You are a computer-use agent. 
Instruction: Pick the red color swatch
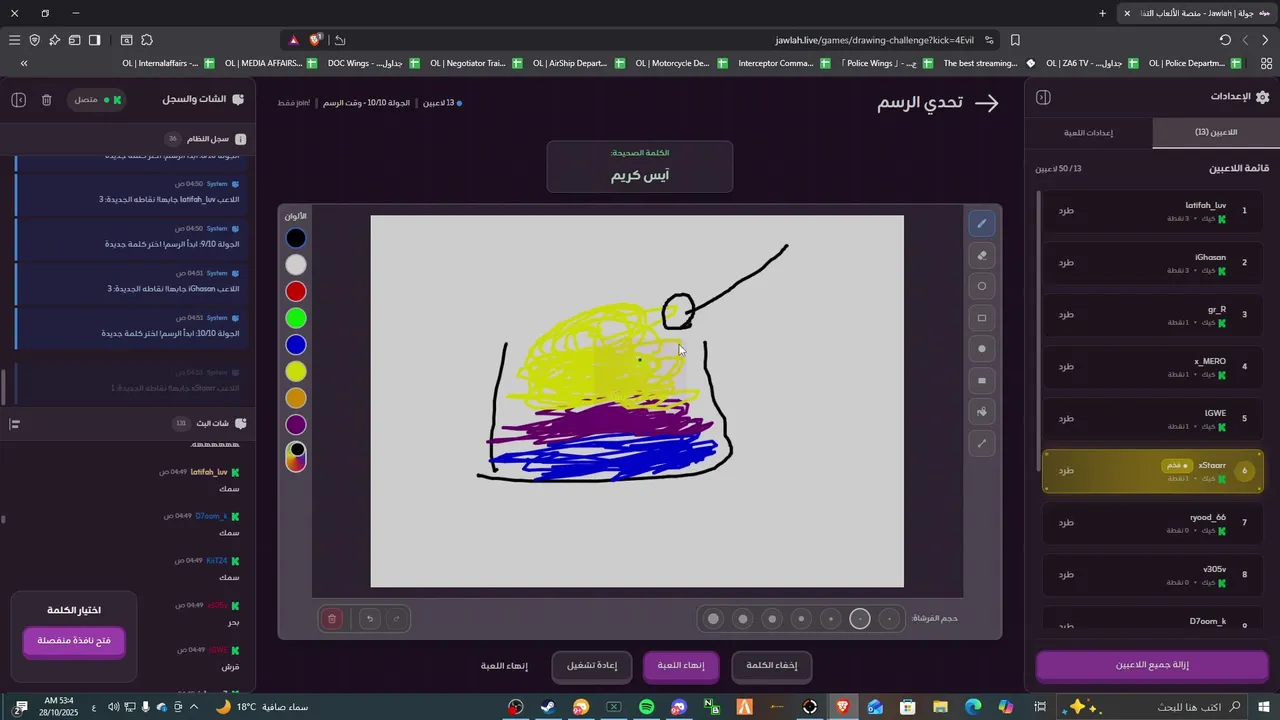(x=296, y=291)
